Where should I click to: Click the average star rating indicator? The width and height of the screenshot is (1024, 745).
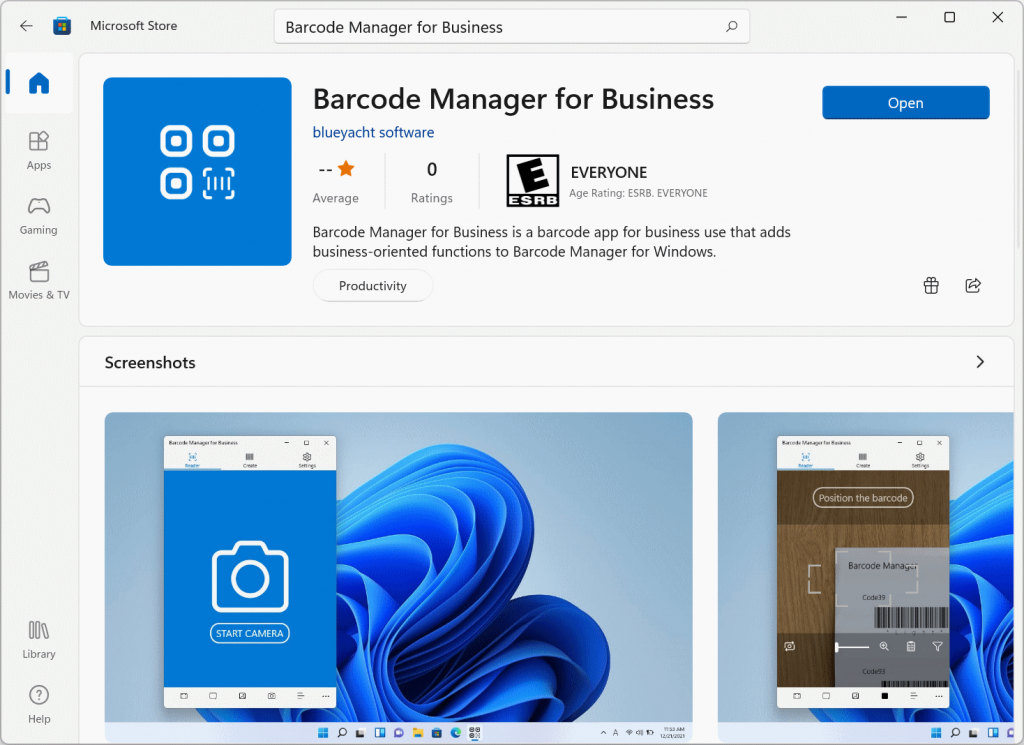click(x=336, y=180)
